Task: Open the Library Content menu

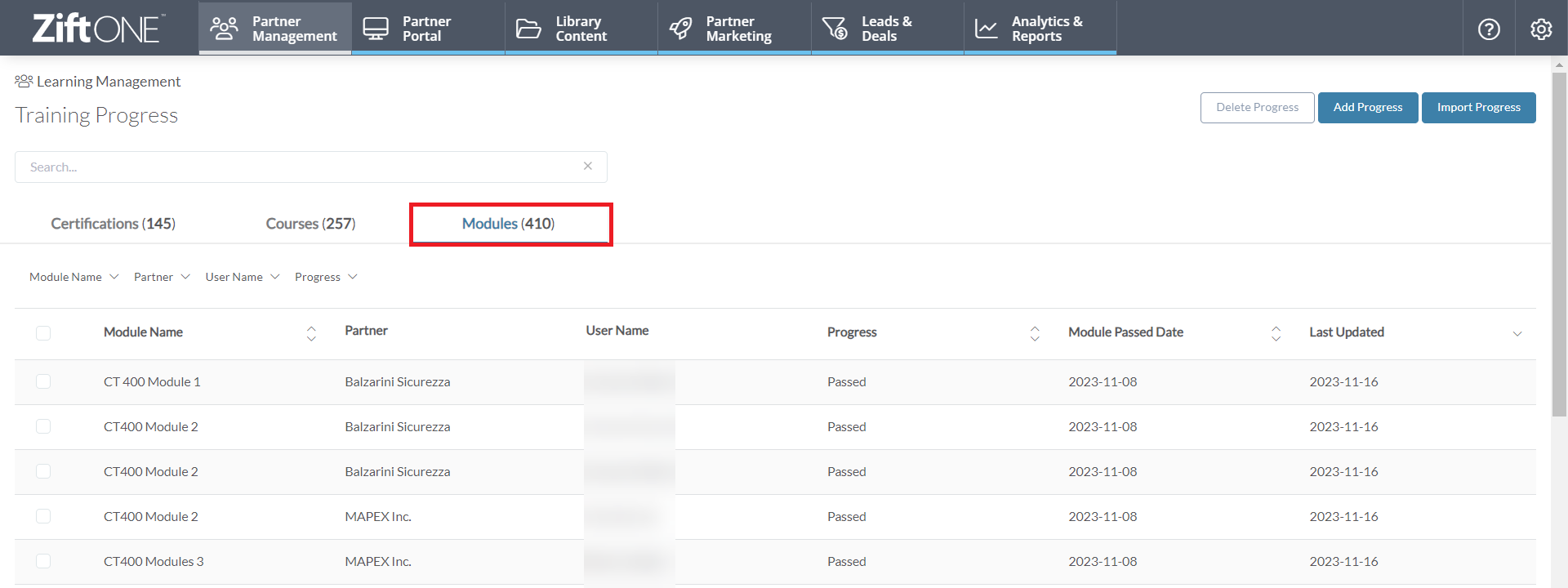Action: 581,29
